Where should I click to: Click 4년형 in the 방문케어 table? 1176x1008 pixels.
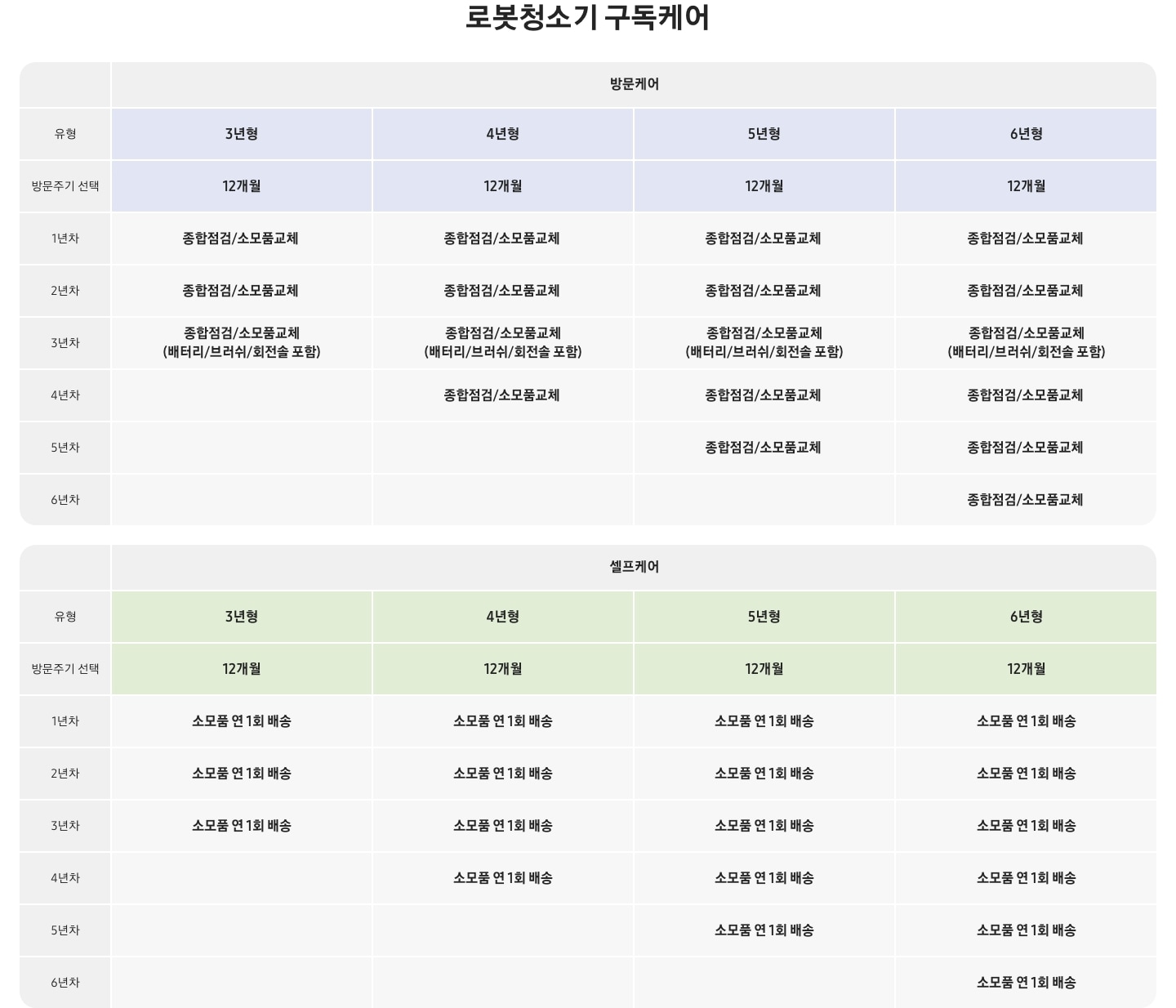coord(503,134)
